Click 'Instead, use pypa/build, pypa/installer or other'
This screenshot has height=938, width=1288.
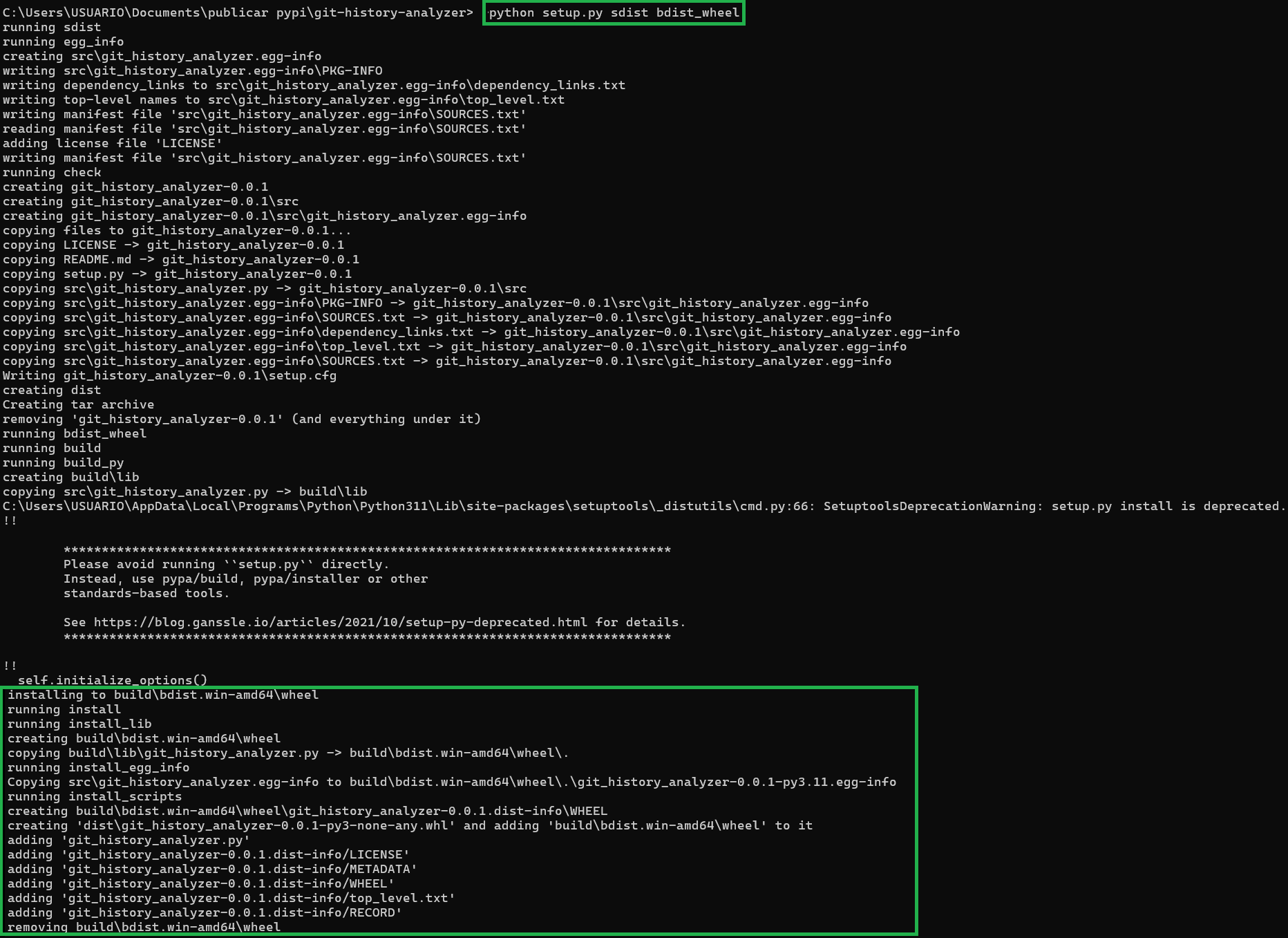click(246, 579)
